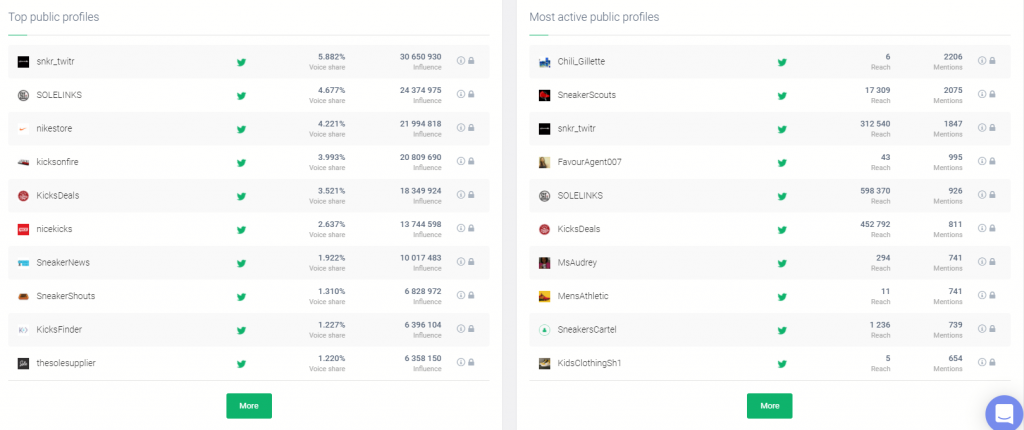Click the info icon in Chili_Gillette row
1024x430 pixels.
[982, 61]
